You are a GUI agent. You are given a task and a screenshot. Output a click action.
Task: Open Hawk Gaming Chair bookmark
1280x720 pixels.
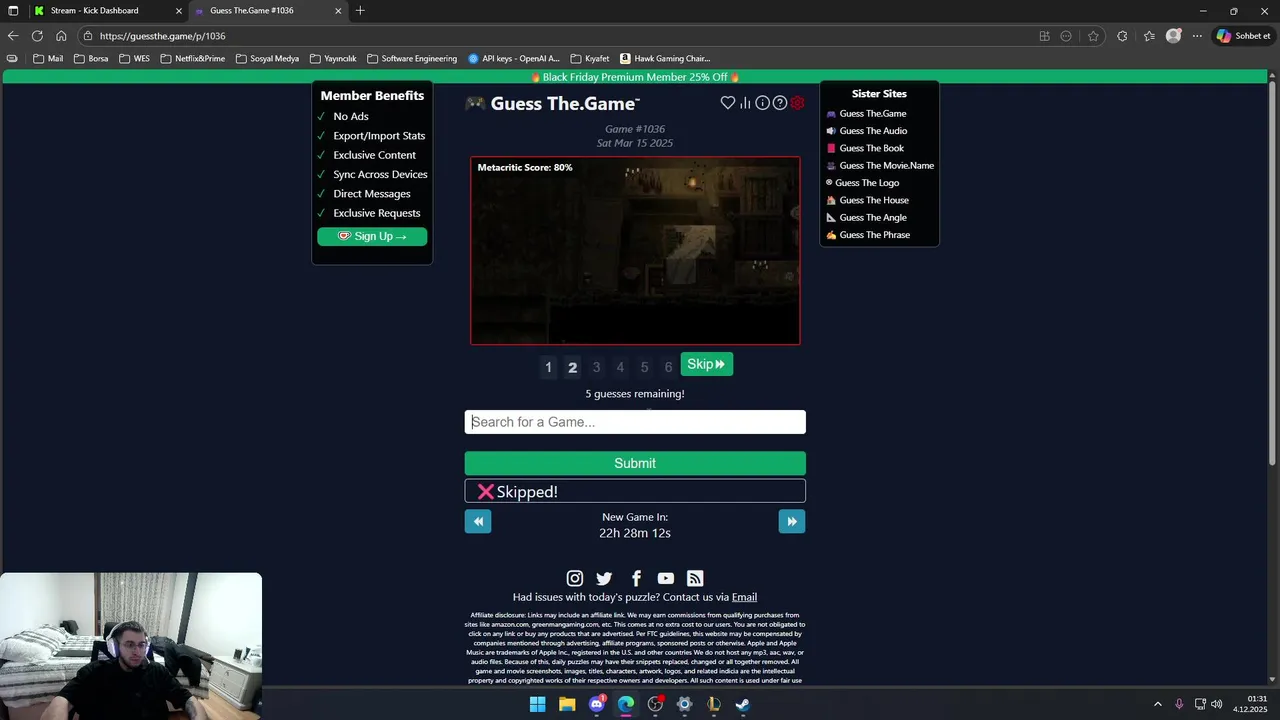664,59
